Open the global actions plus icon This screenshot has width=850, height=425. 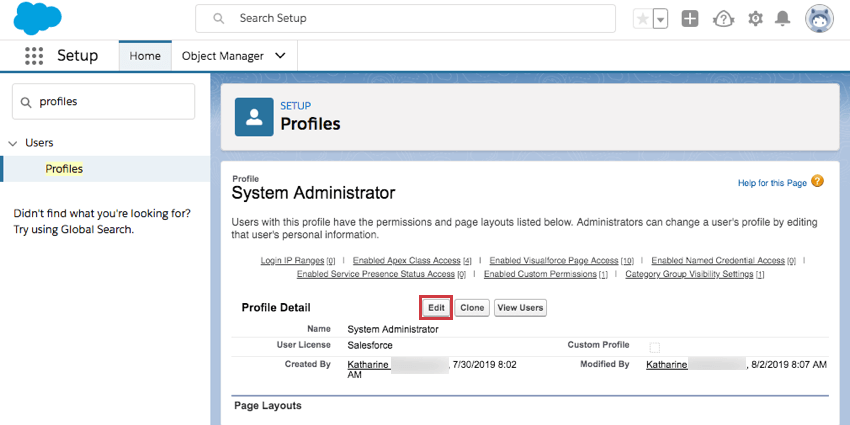[x=690, y=19]
